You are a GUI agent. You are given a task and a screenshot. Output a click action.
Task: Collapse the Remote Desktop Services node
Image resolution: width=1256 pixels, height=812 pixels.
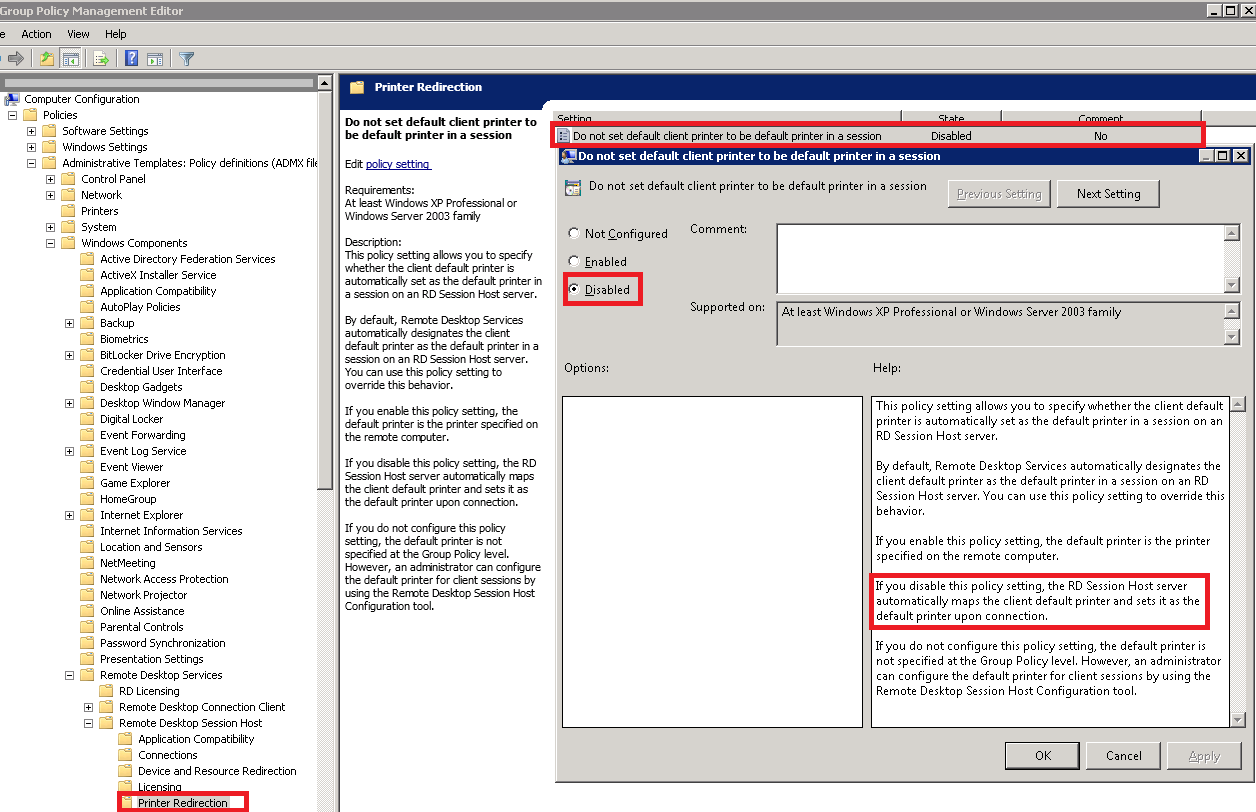(70, 675)
